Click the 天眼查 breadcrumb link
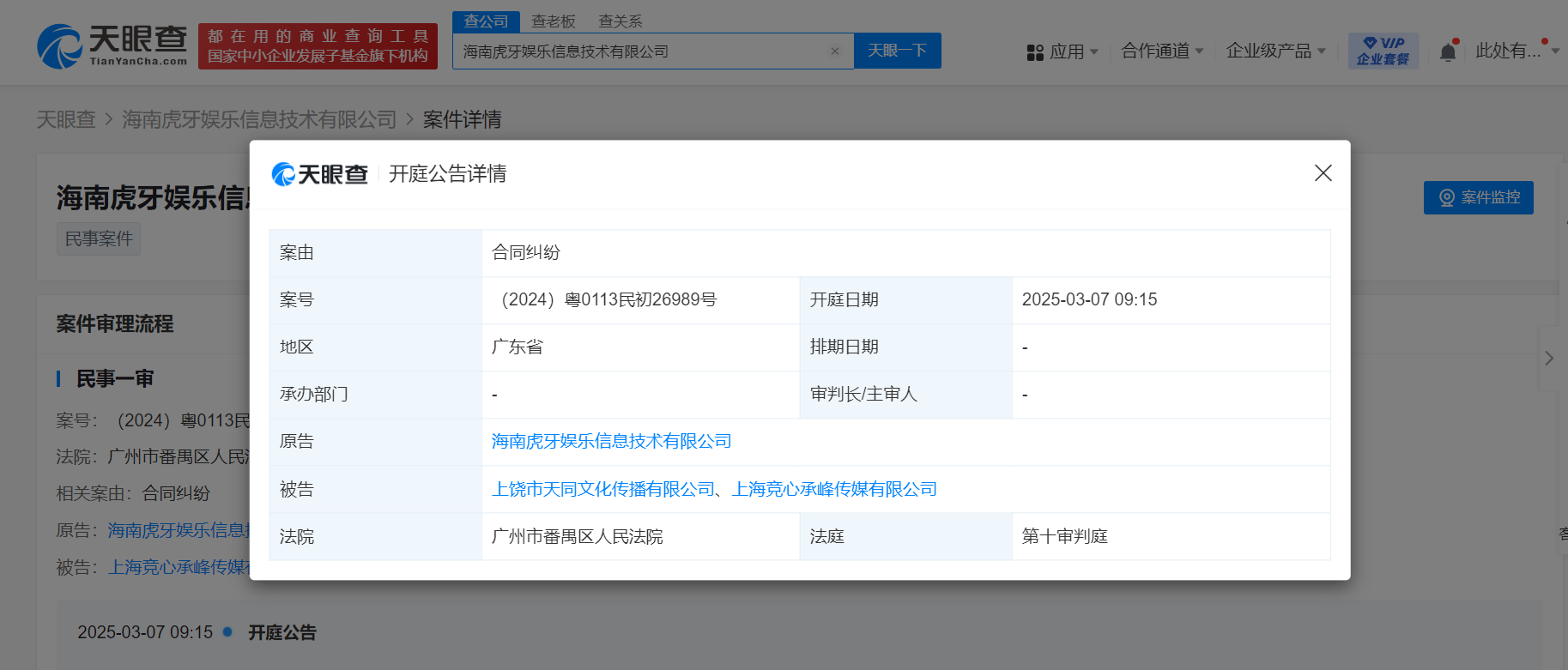 coord(66,119)
